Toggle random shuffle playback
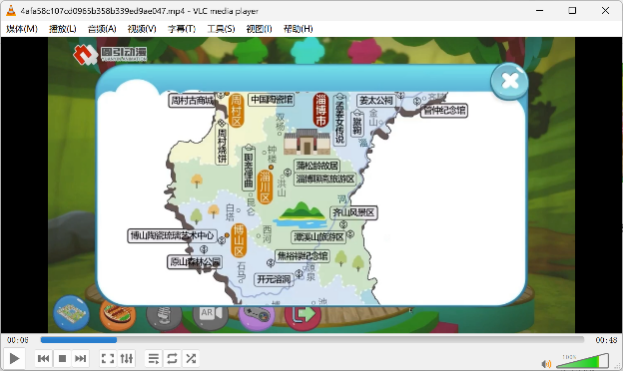 tap(191, 358)
